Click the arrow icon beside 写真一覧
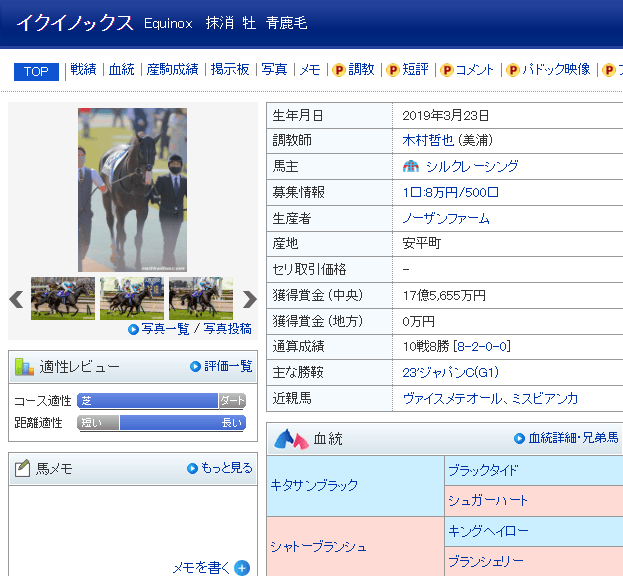The image size is (623, 576). [134, 329]
